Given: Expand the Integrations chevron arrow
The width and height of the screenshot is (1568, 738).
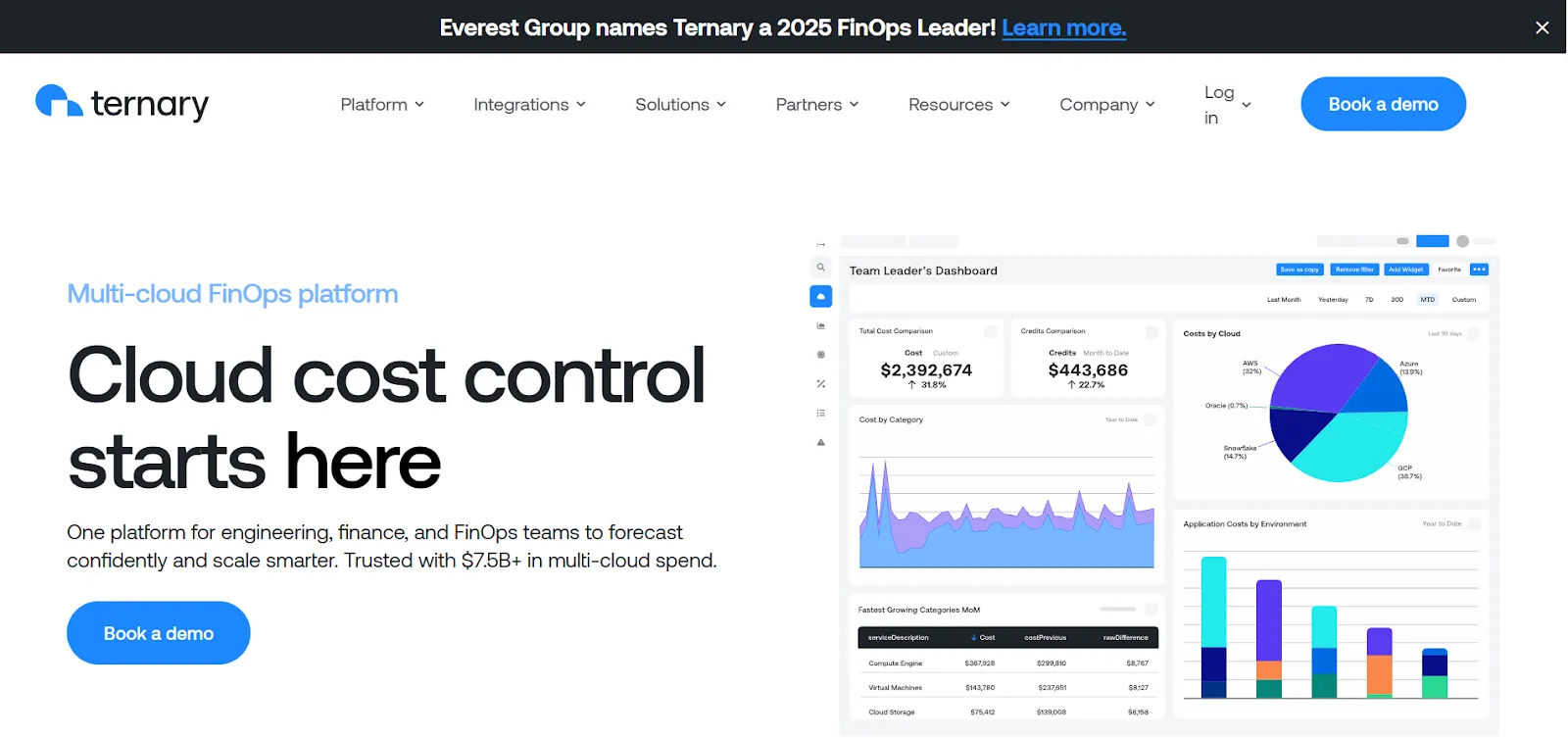Looking at the screenshot, I should [580, 104].
